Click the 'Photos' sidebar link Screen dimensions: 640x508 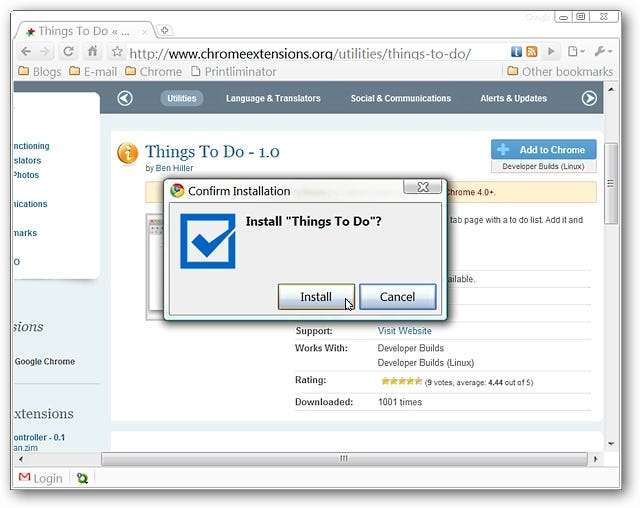26,175
